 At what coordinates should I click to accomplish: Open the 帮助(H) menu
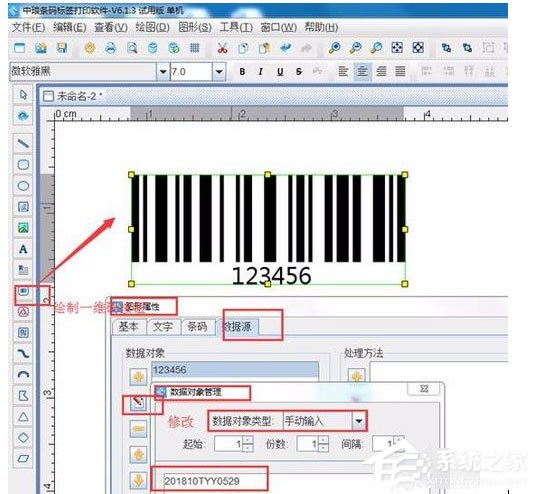click(321, 27)
